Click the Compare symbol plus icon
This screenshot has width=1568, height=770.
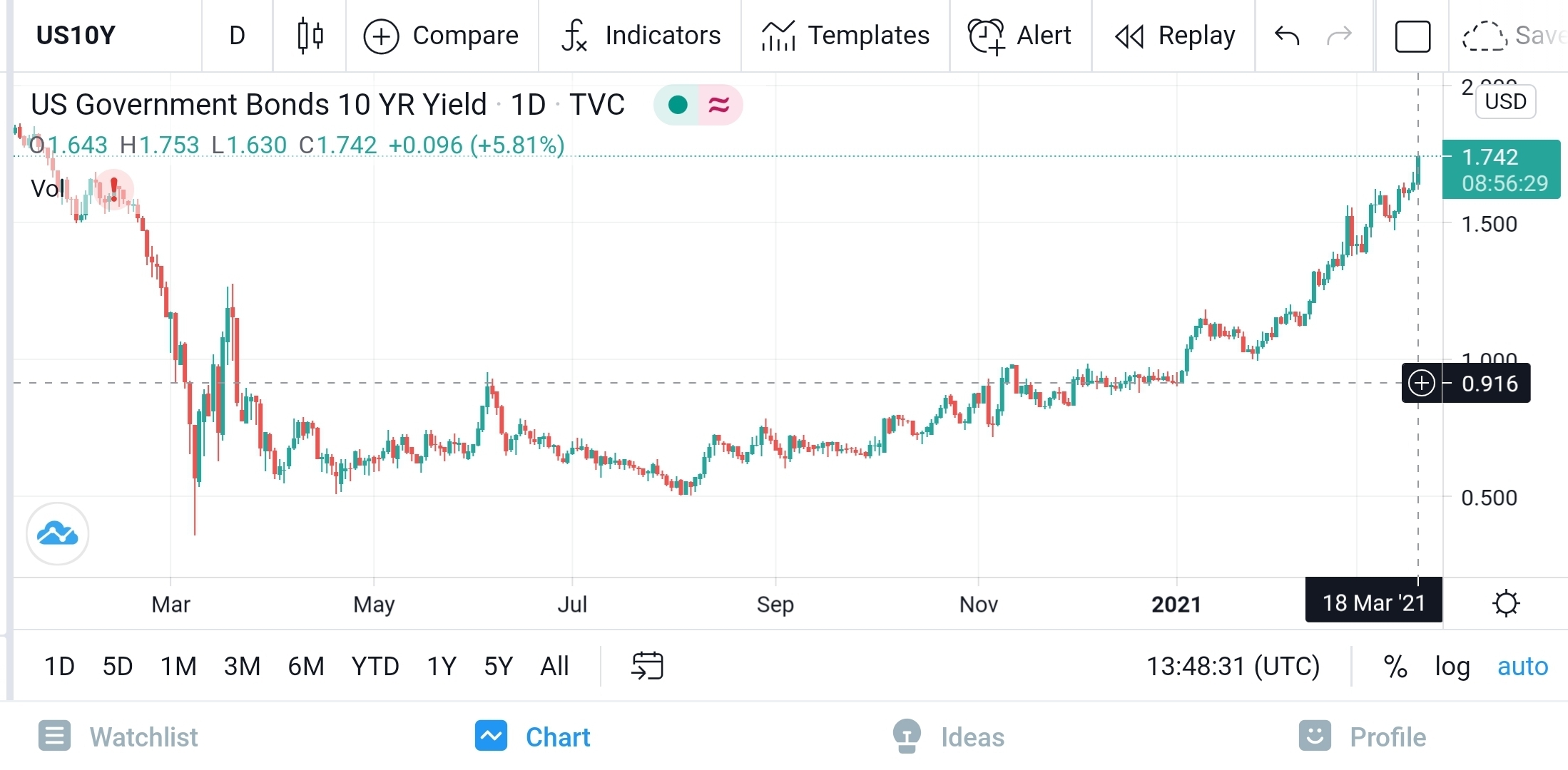pyautogui.click(x=381, y=36)
